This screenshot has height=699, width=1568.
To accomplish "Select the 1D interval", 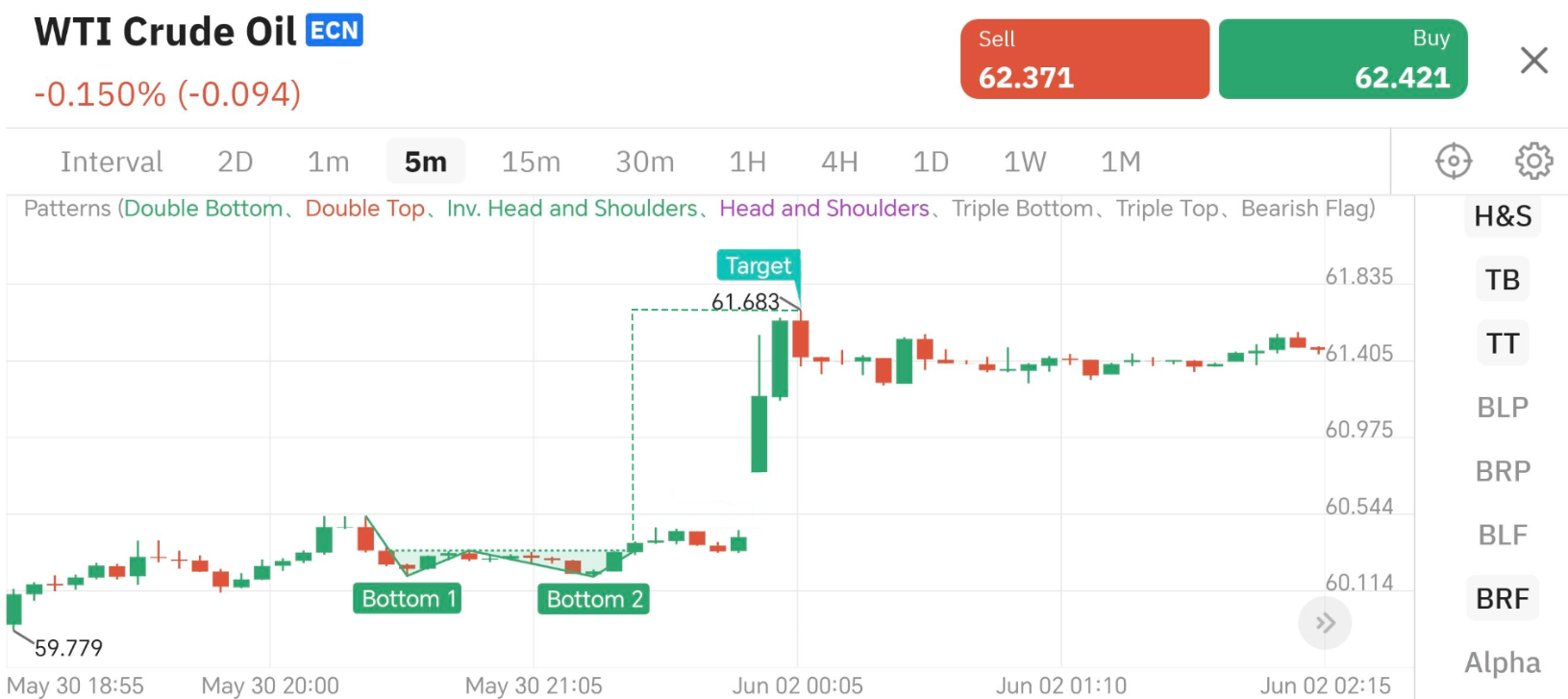I will click(x=930, y=162).
